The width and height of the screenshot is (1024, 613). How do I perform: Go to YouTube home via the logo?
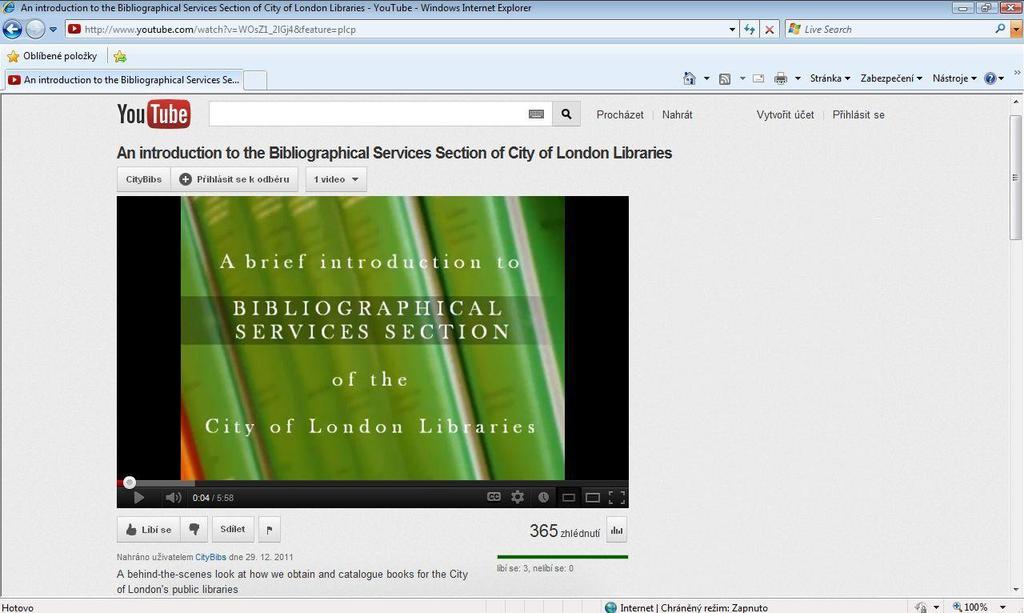pos(153,114)
